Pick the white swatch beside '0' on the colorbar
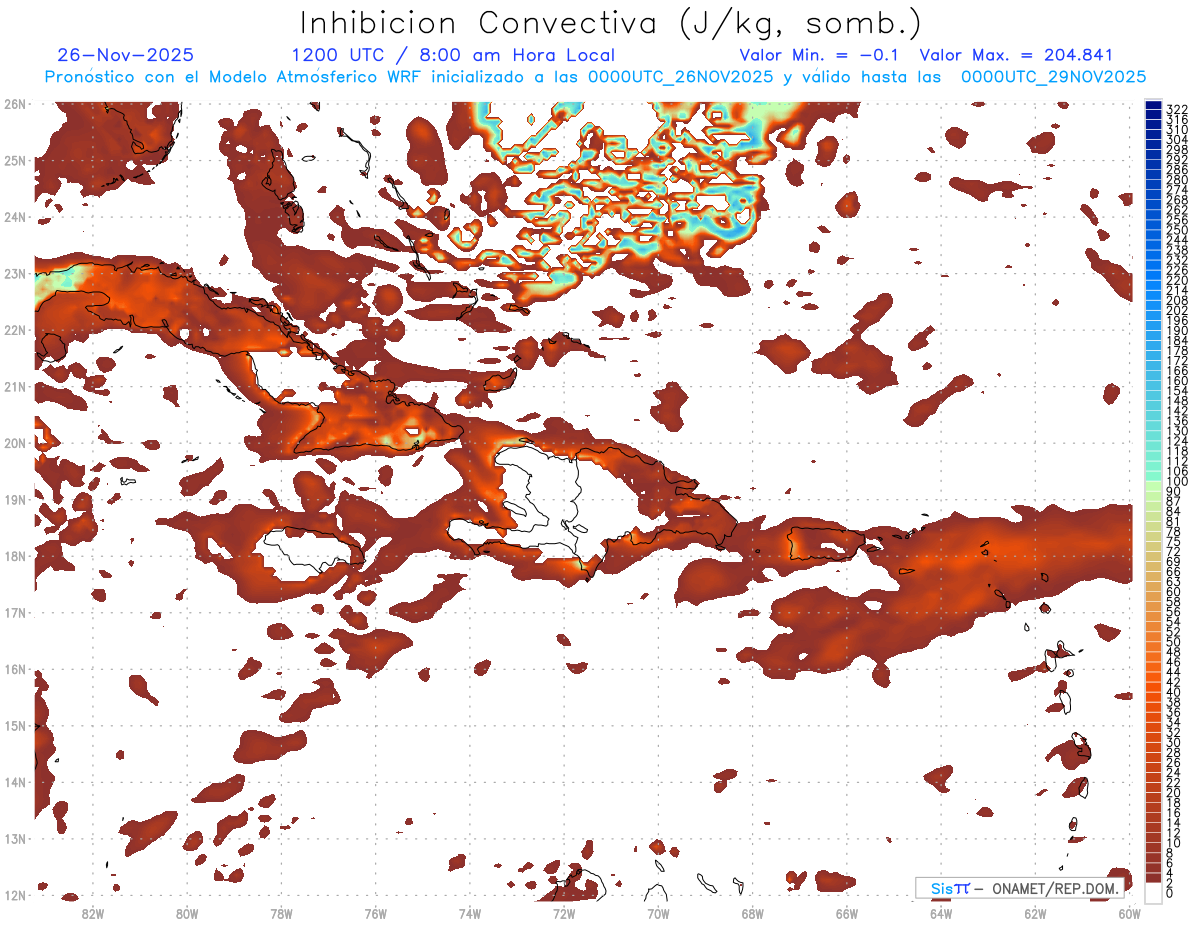This screenshot has width=1200, height=927. tap(1154, 891)
